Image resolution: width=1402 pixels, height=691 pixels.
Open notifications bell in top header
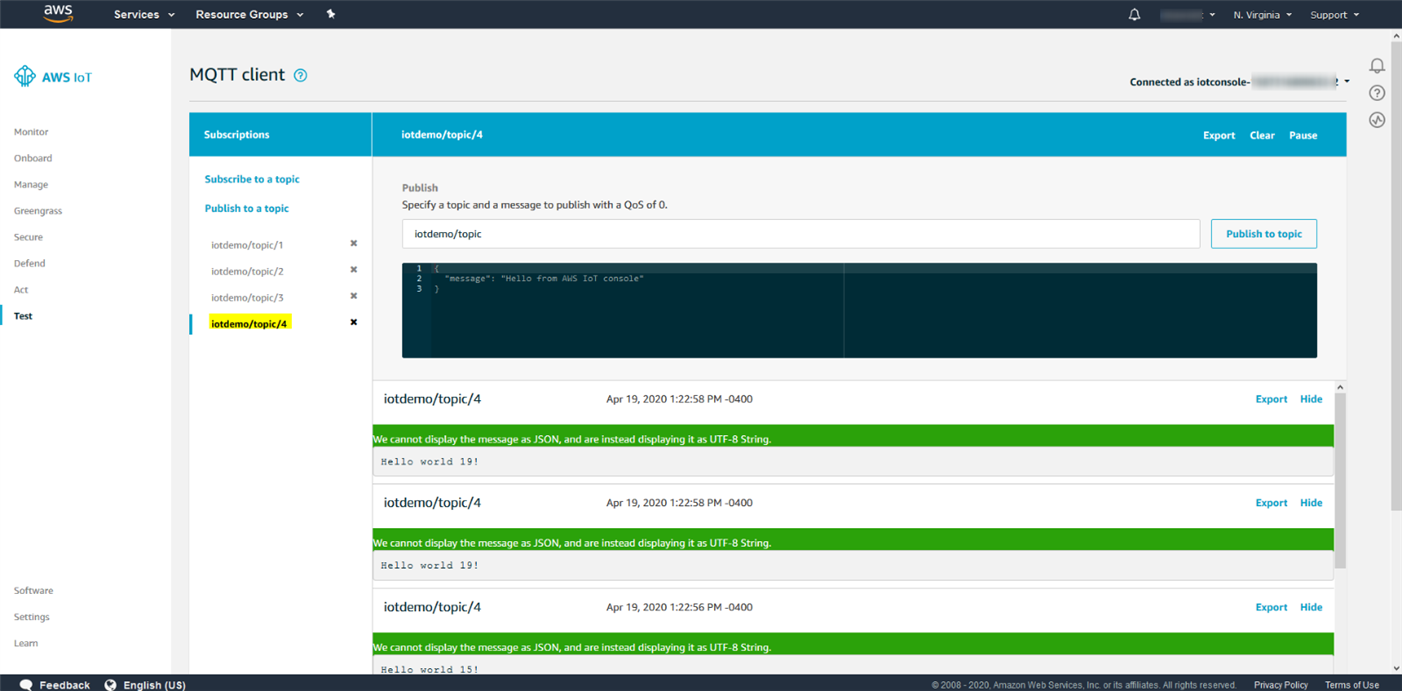[x=1134, y=15]
